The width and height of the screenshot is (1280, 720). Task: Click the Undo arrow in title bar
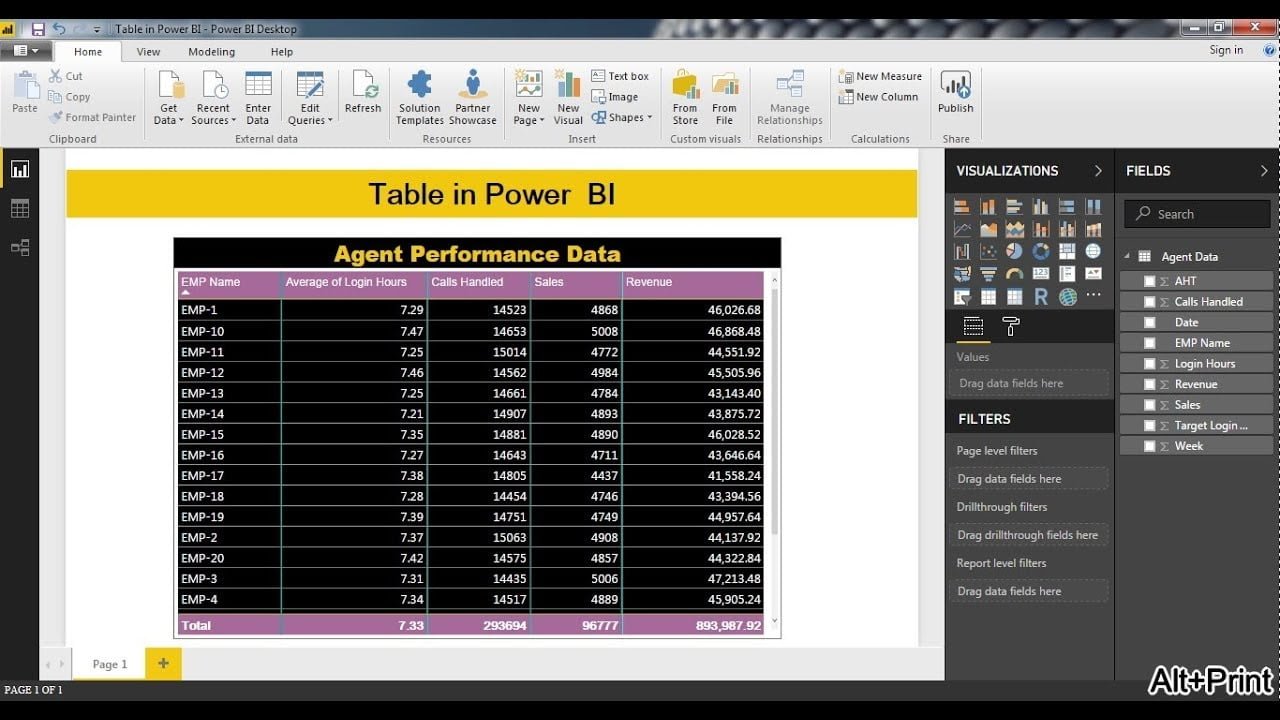pyautogui.click(x=59, y=29)
